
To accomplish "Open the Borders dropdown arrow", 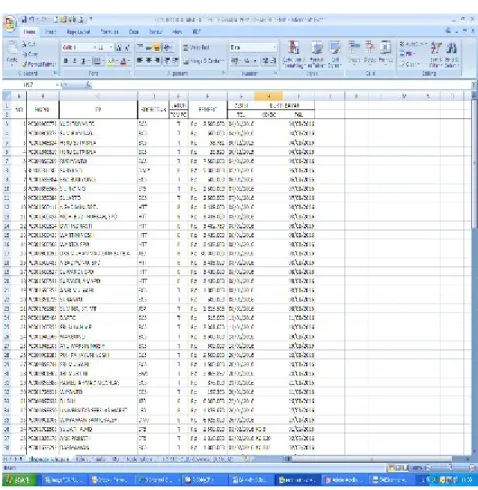I will [103, 61].
